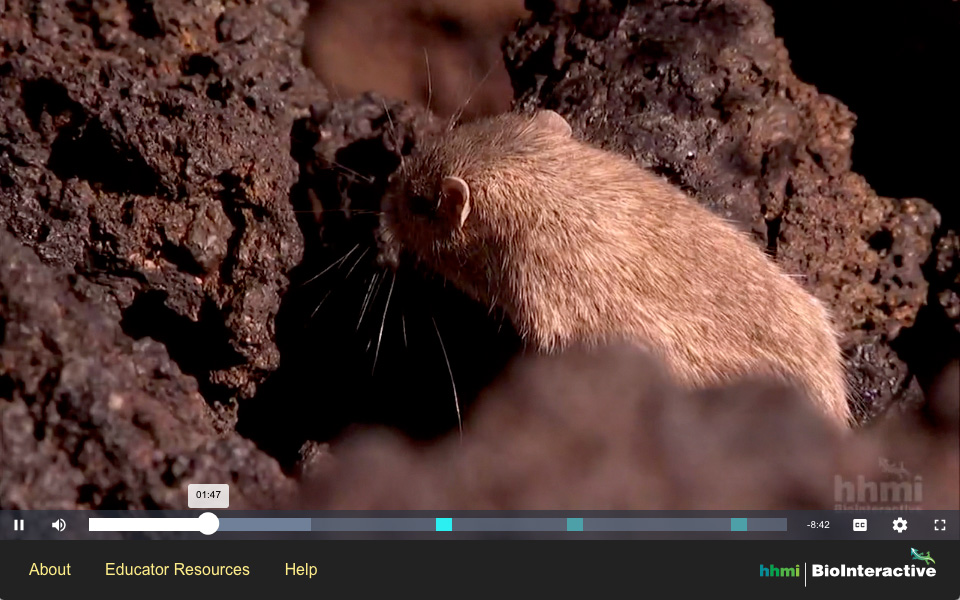This screenshot has height=600, width=960.
Task: Jump to the bright cyan timeline marker
Action: [x=444, y=524]
